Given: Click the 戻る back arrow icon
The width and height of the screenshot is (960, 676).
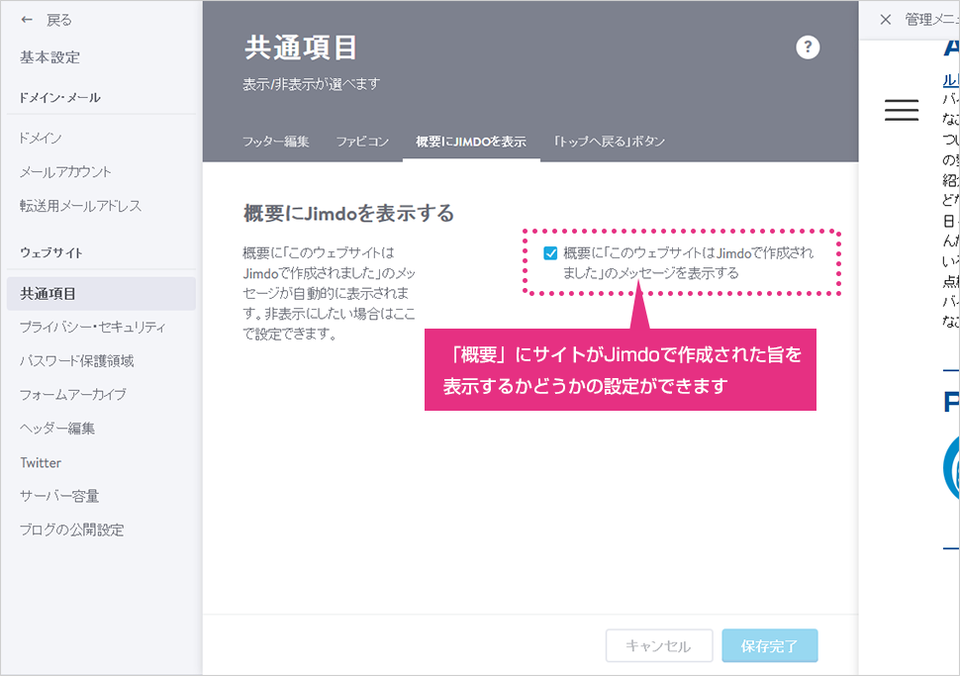Looking at the screenshot, I should click(x=26, y=20).
